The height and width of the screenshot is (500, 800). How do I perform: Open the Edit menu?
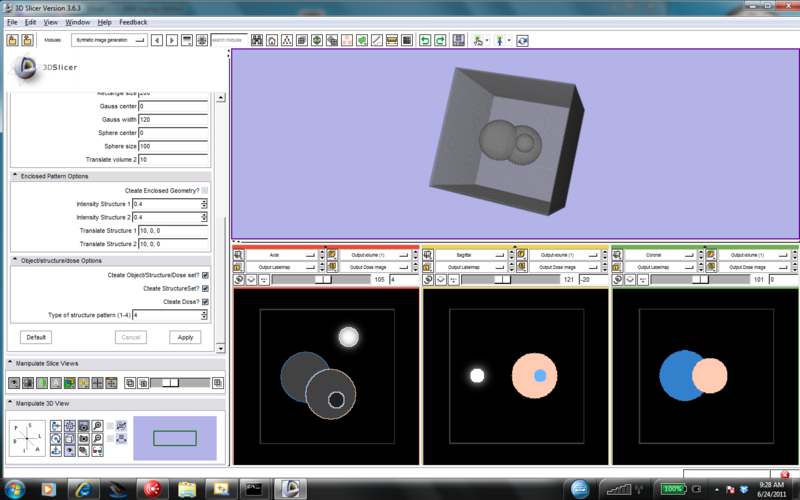click(x=31, y=22)
